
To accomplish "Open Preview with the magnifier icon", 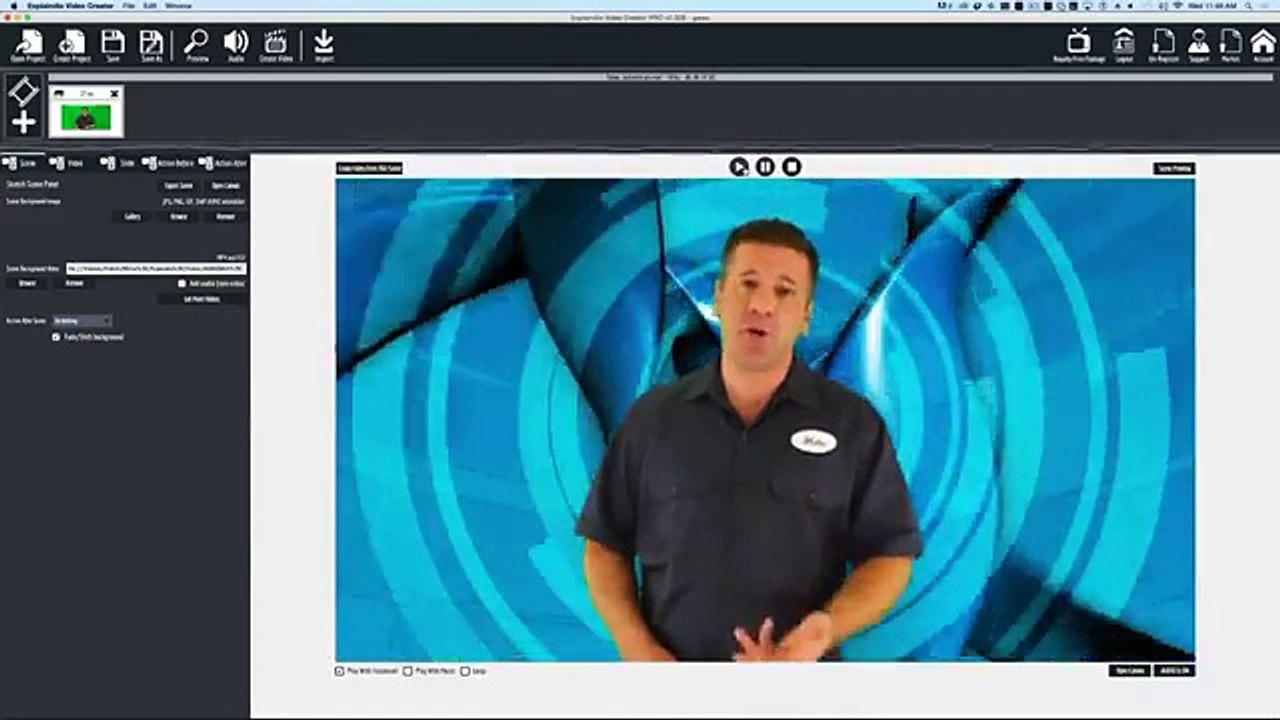I will click(x=197, y=45).
